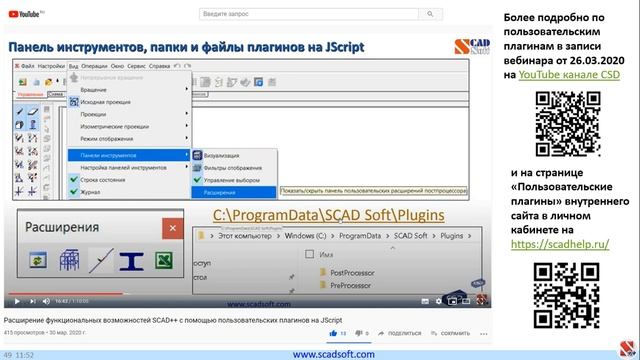Expand the chevron after Plugins breadcrumb
The width and height of the screenshot is (640, 360).
(469, 236)
